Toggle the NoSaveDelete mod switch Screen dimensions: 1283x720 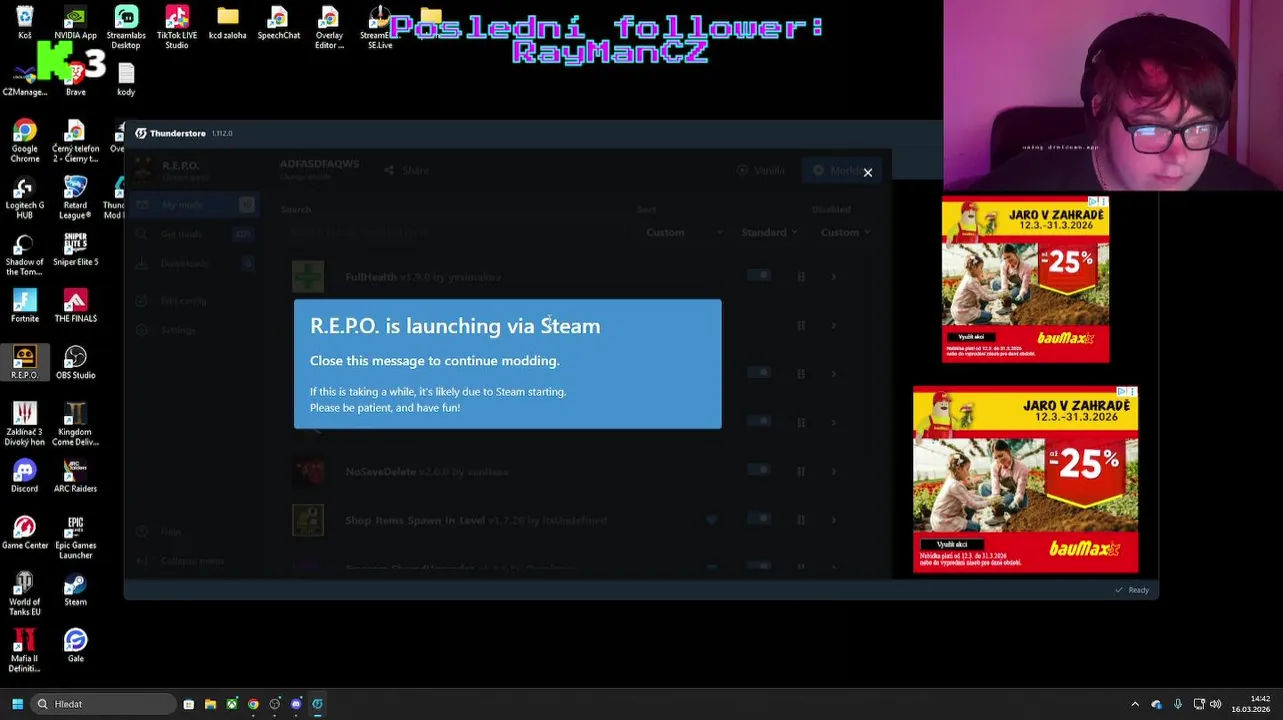[759, 470]
